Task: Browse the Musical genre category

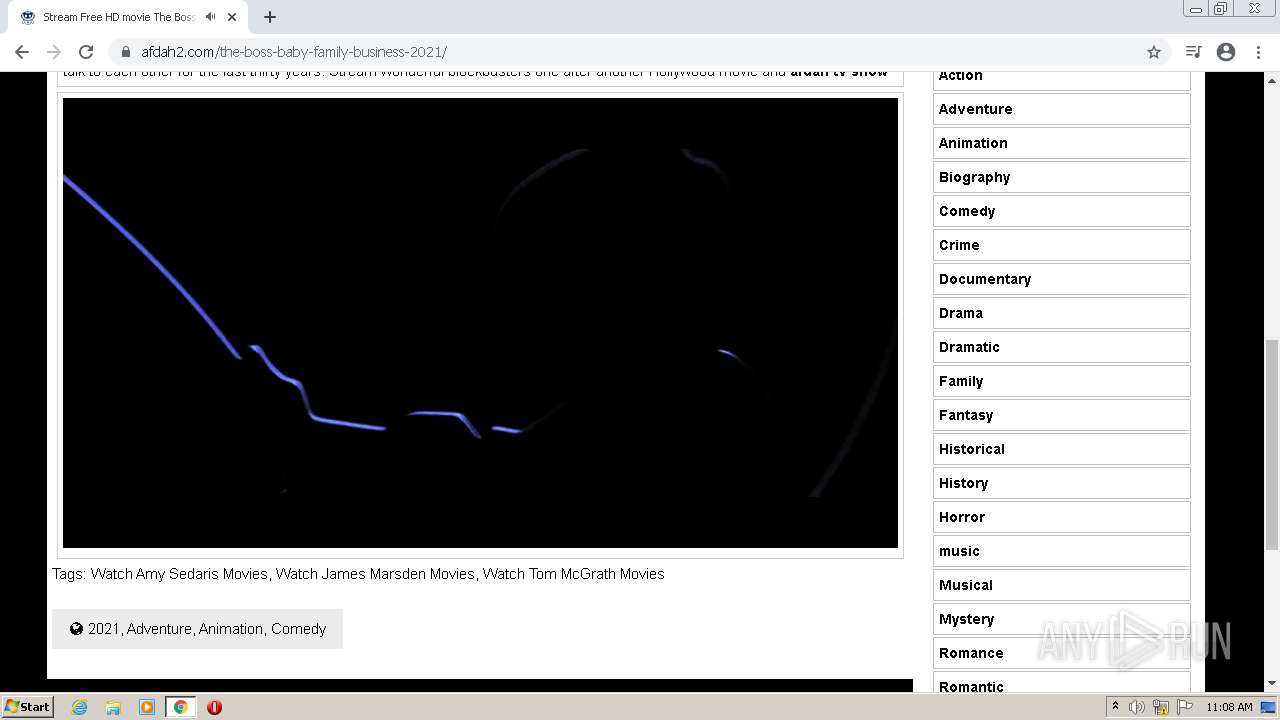Action: point(1062,585)
